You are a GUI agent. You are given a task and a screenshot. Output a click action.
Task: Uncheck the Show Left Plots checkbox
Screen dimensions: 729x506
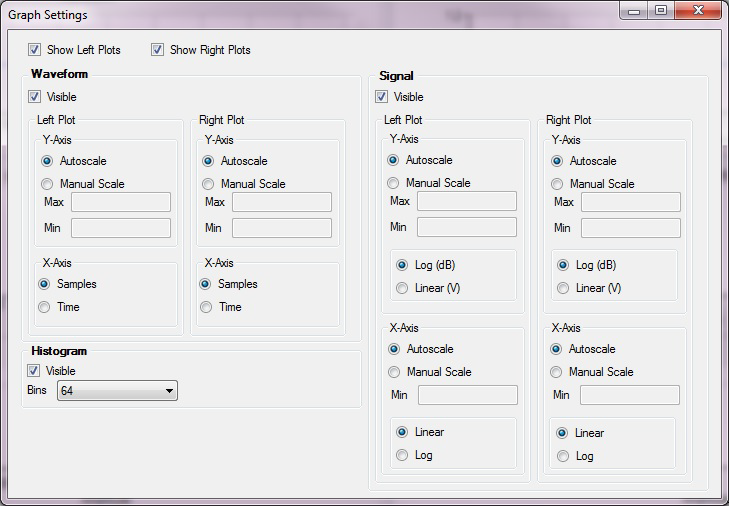click(x=35, y=50)
